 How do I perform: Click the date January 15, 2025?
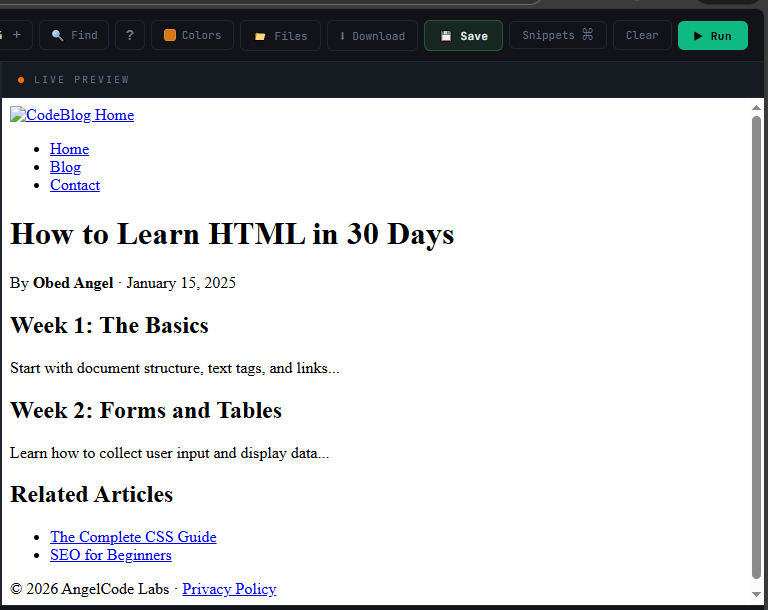181,283
